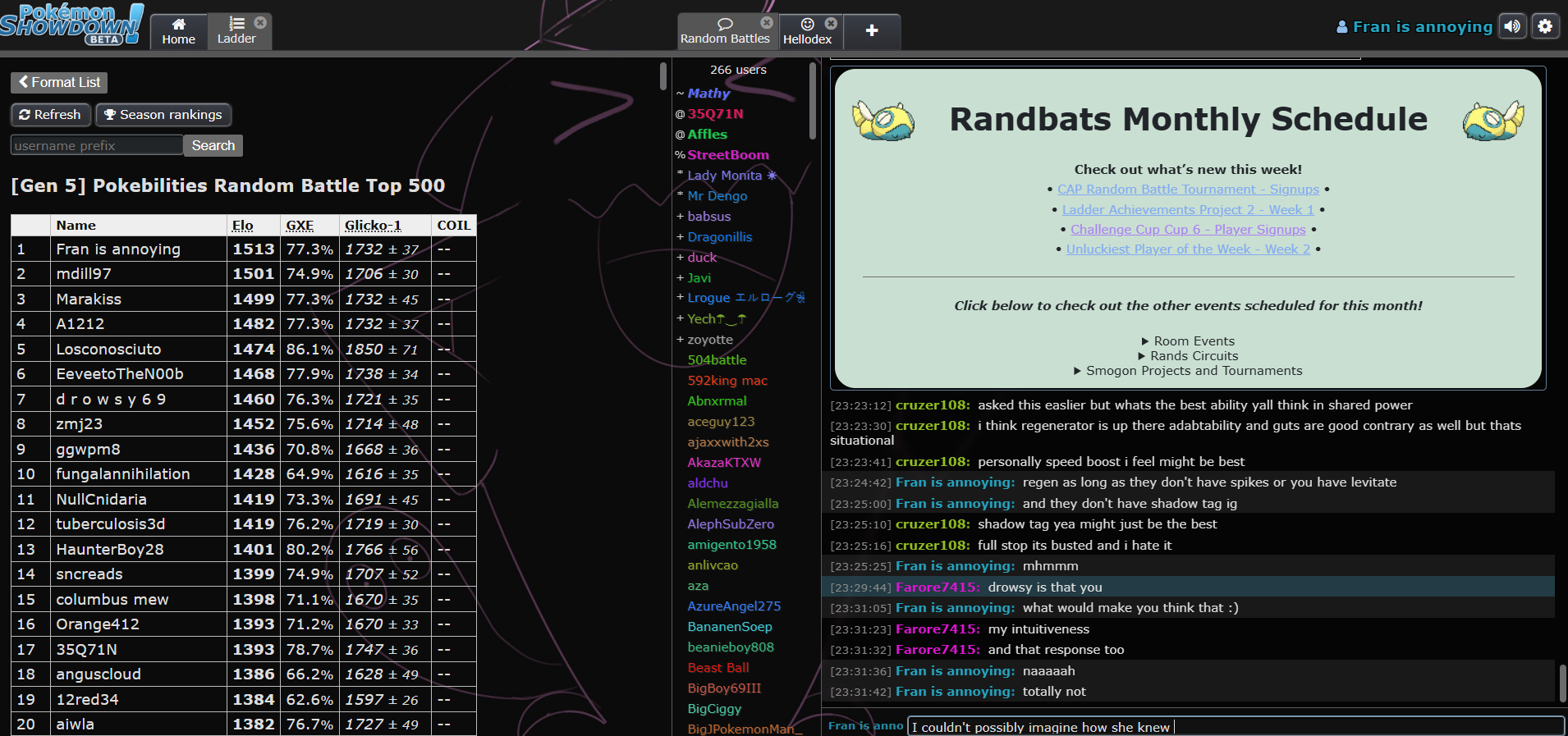Click the left Pokémon sprite in schedule banner

883,121
